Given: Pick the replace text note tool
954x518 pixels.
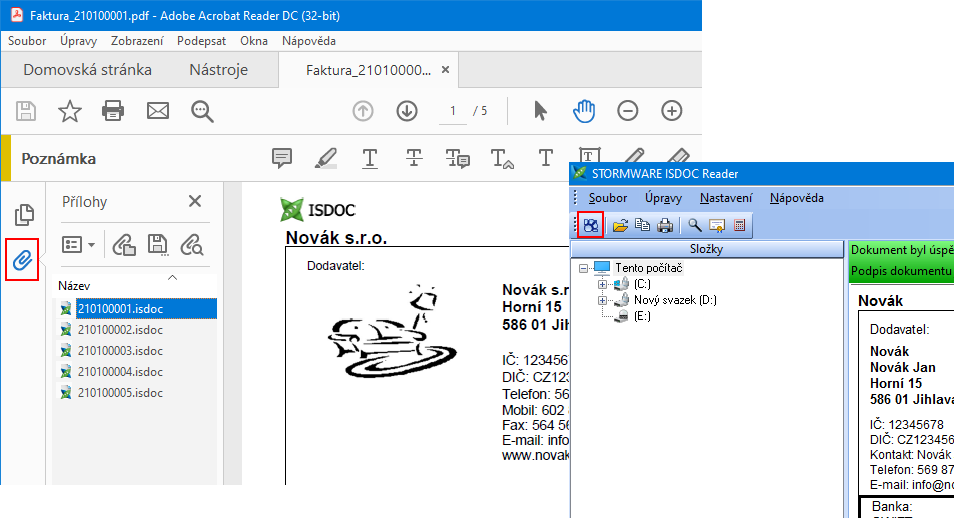Looking at the screenshot, I should [458, 158].
